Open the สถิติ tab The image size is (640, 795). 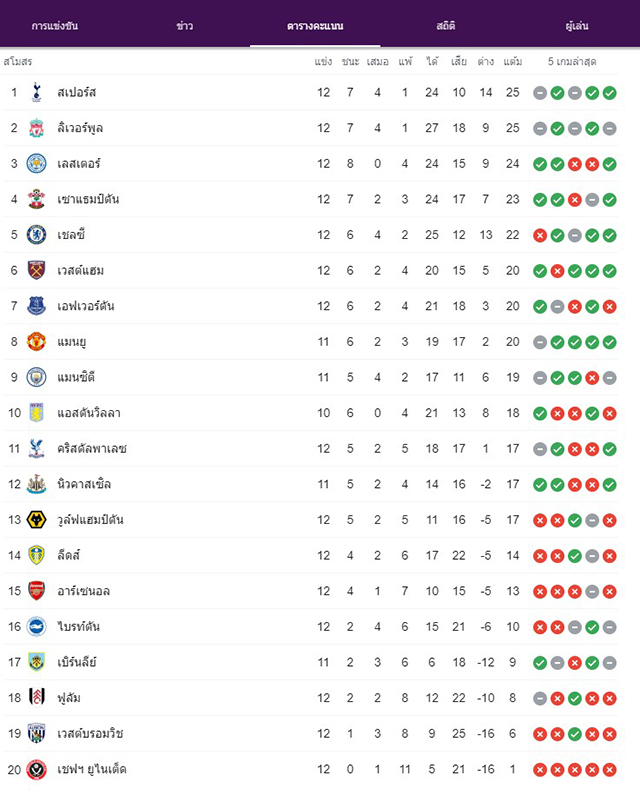click(445, 25)
